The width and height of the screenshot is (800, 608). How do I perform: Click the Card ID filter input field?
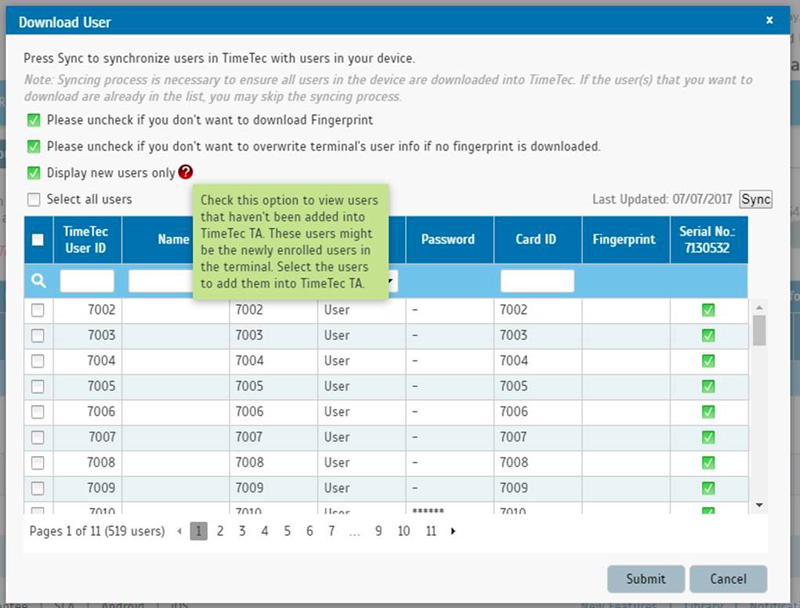(537, 281)
